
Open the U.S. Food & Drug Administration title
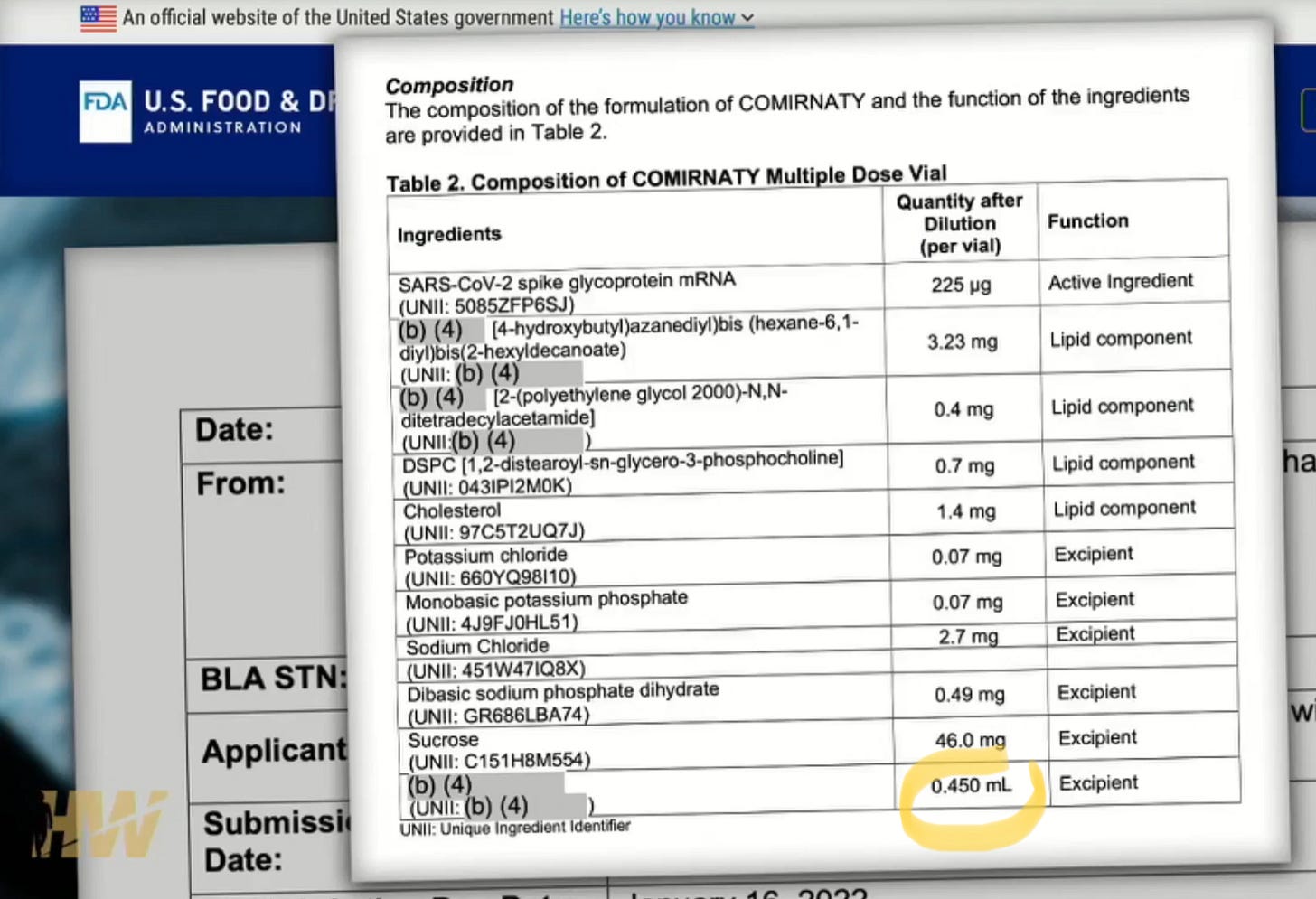coord(239,111)
